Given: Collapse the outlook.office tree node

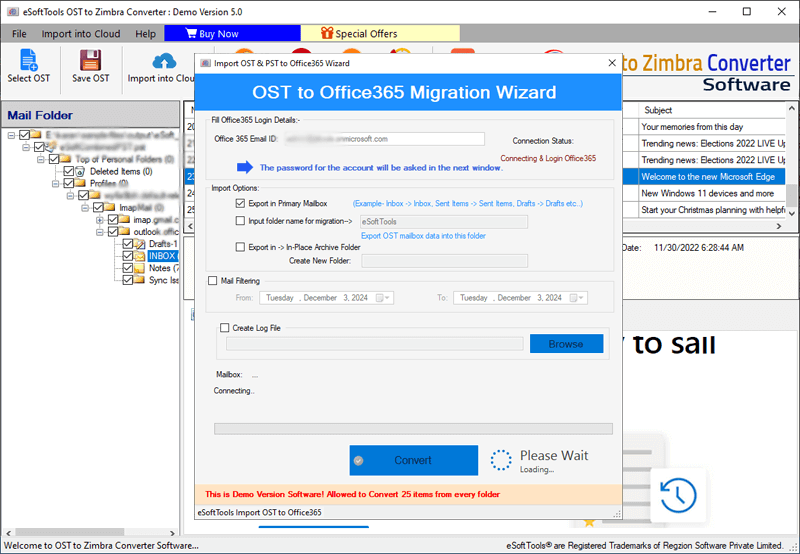Looking at the screenshot, I should coord(101,232).
